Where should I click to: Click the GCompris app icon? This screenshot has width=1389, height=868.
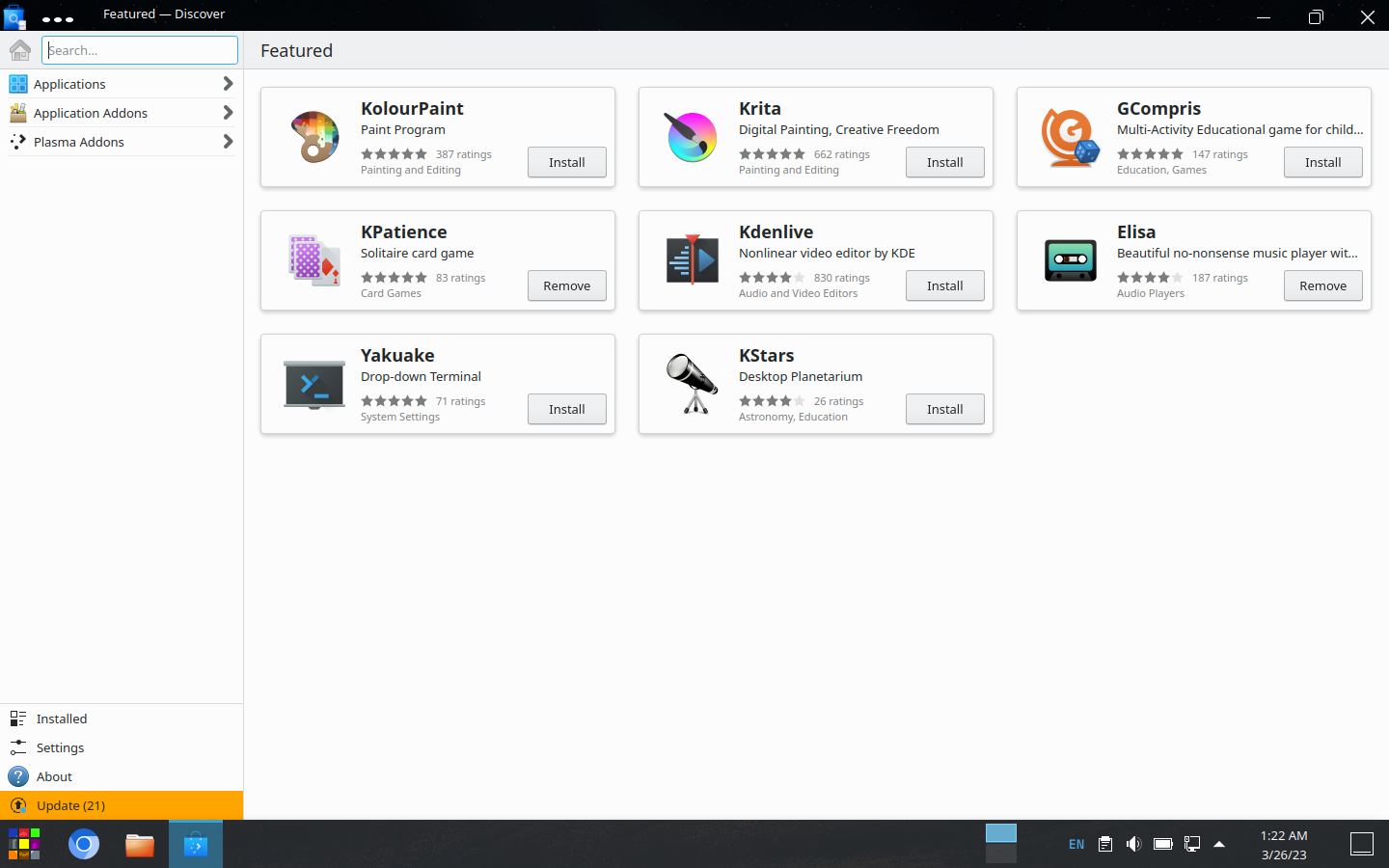tap(1070, 137)
